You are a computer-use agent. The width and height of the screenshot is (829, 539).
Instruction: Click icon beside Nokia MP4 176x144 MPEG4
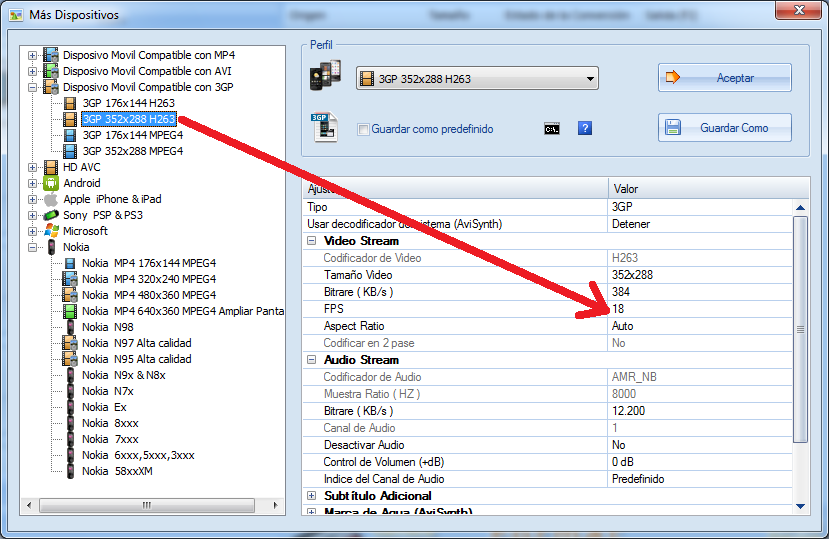coord(70,263)
